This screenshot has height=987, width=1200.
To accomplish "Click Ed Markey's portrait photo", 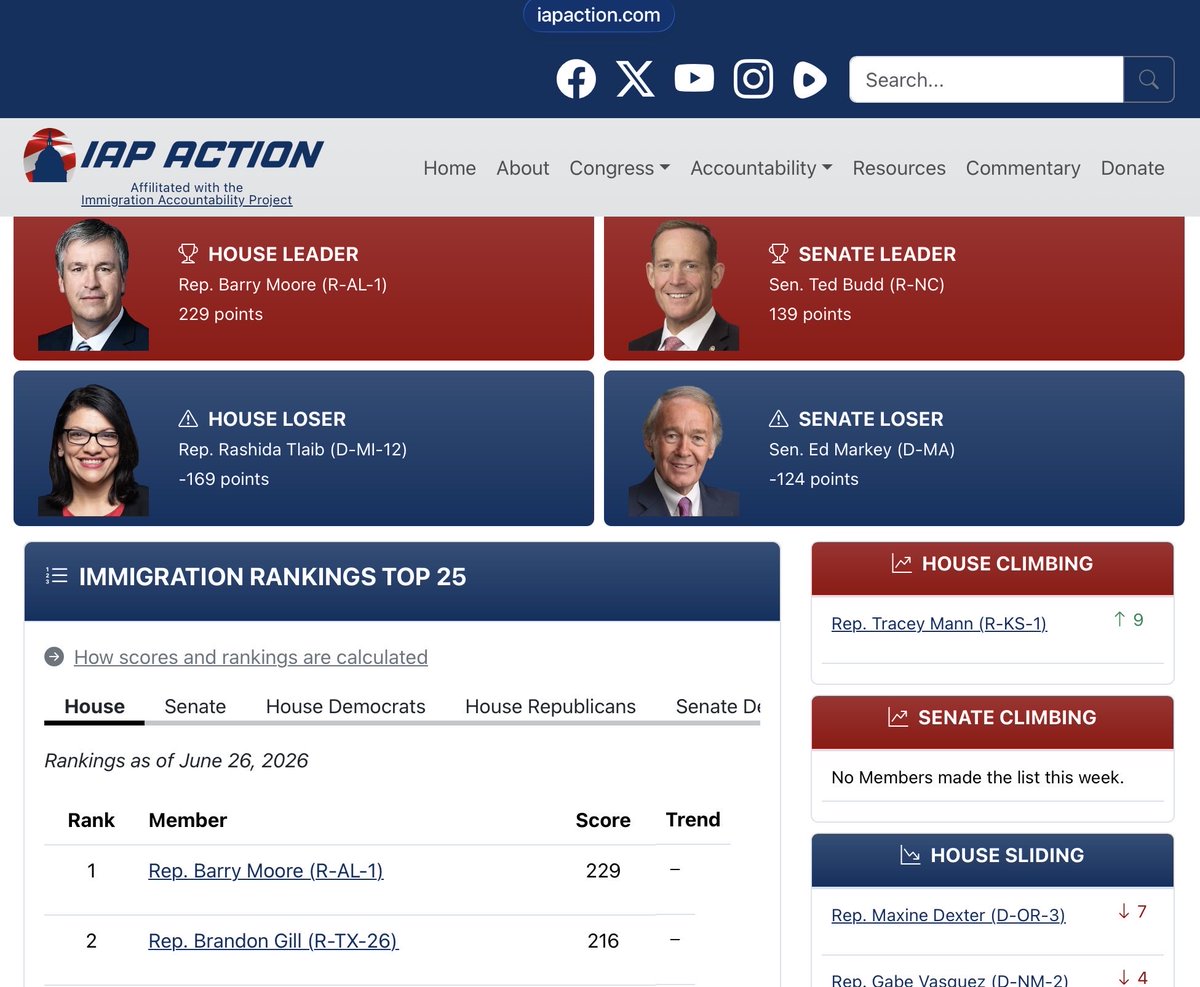I will coord(683,450).
